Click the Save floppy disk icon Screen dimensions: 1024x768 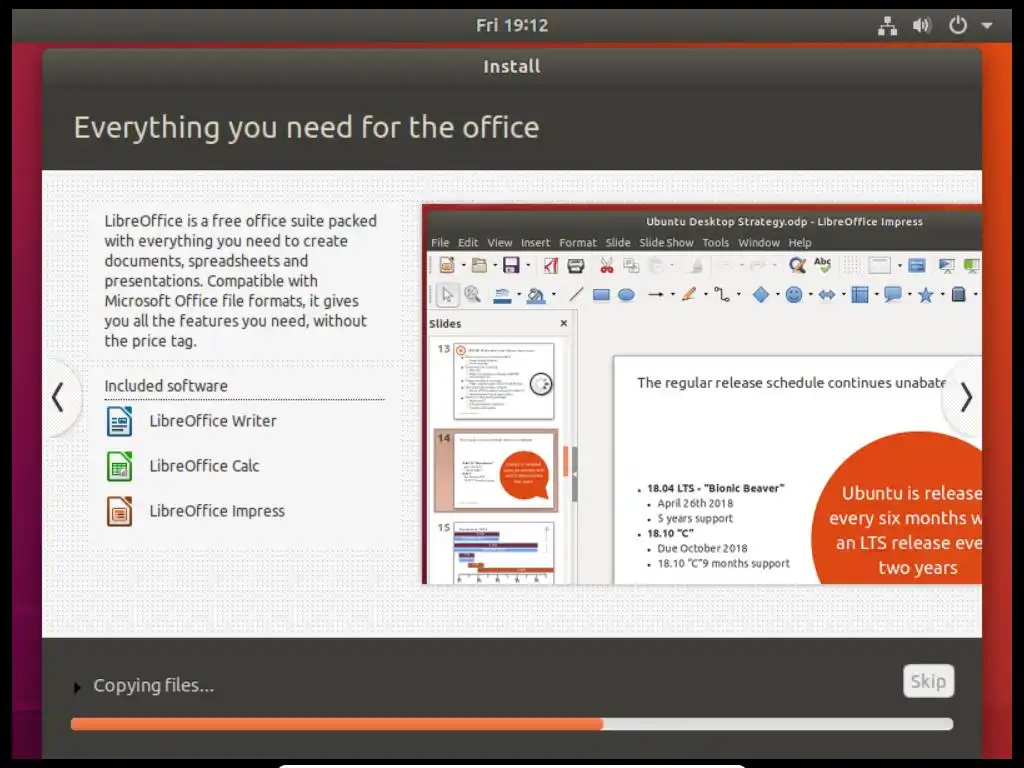pos(511,265)
